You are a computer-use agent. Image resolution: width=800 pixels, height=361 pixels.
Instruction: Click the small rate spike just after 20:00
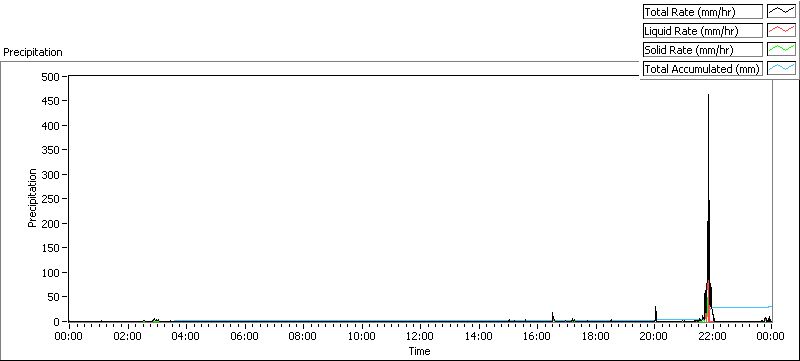[656, 314]
